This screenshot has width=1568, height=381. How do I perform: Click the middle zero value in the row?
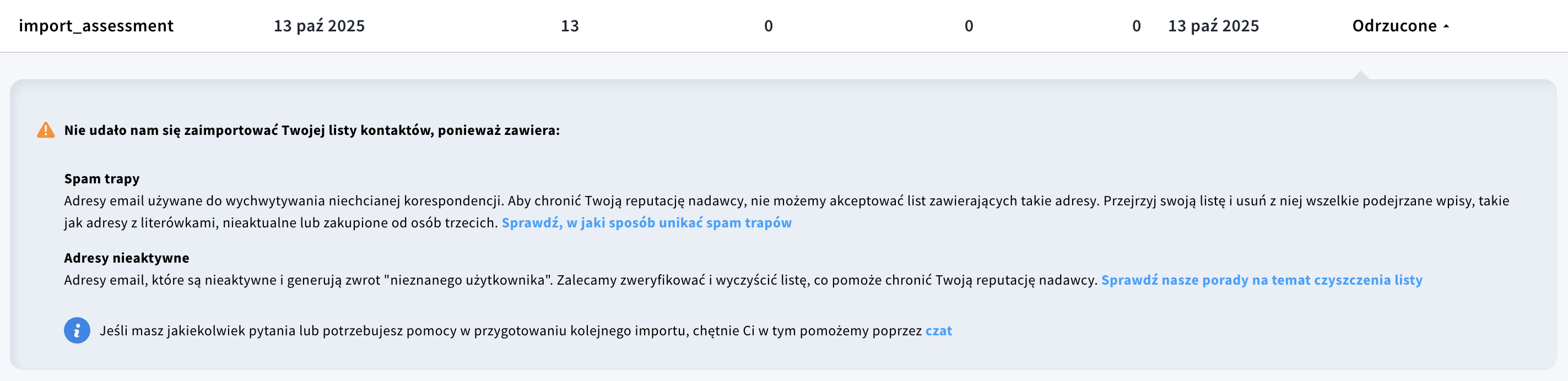[969, 26]
